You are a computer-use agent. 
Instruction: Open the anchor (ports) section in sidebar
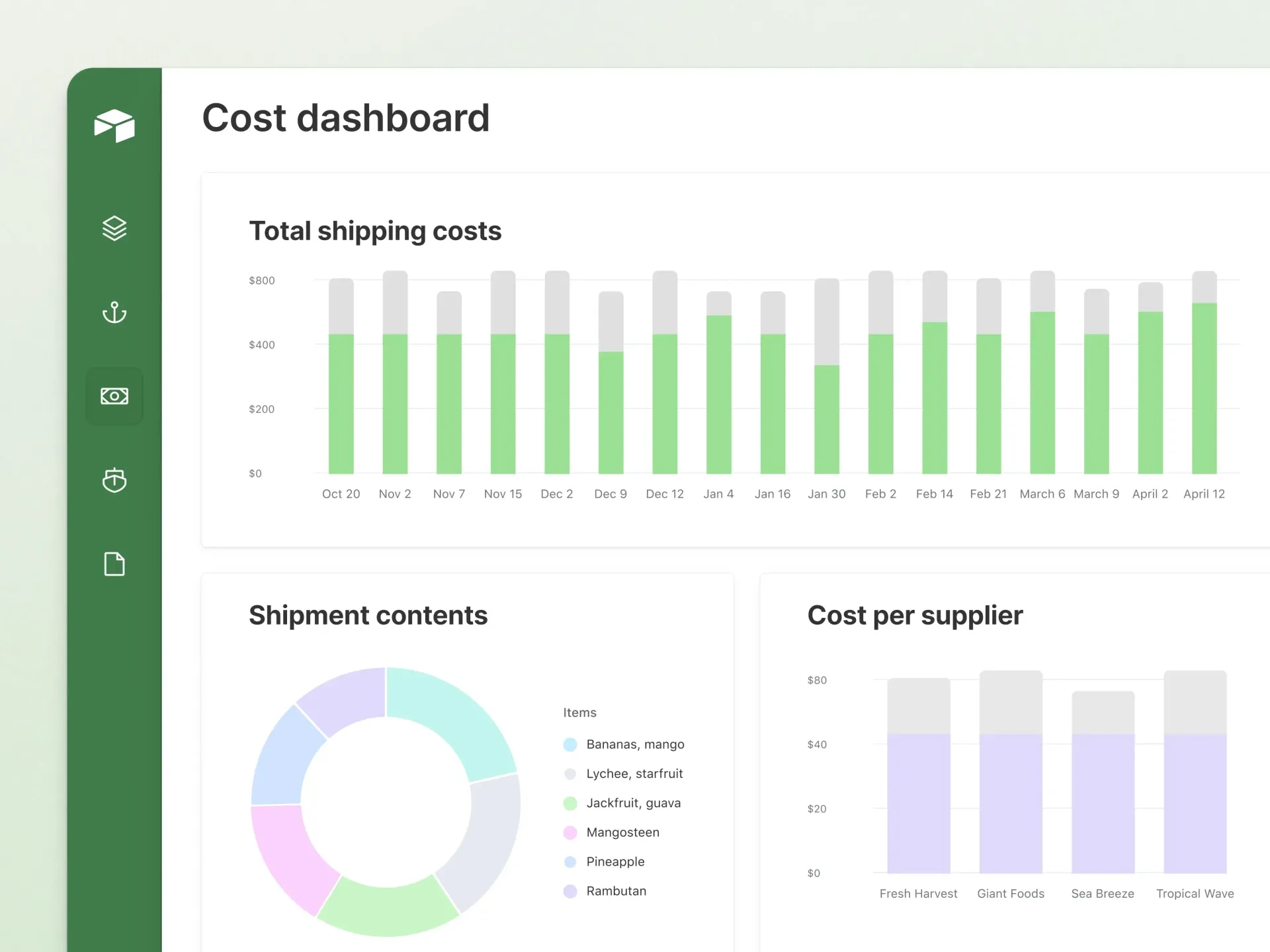tap(114, 312)
